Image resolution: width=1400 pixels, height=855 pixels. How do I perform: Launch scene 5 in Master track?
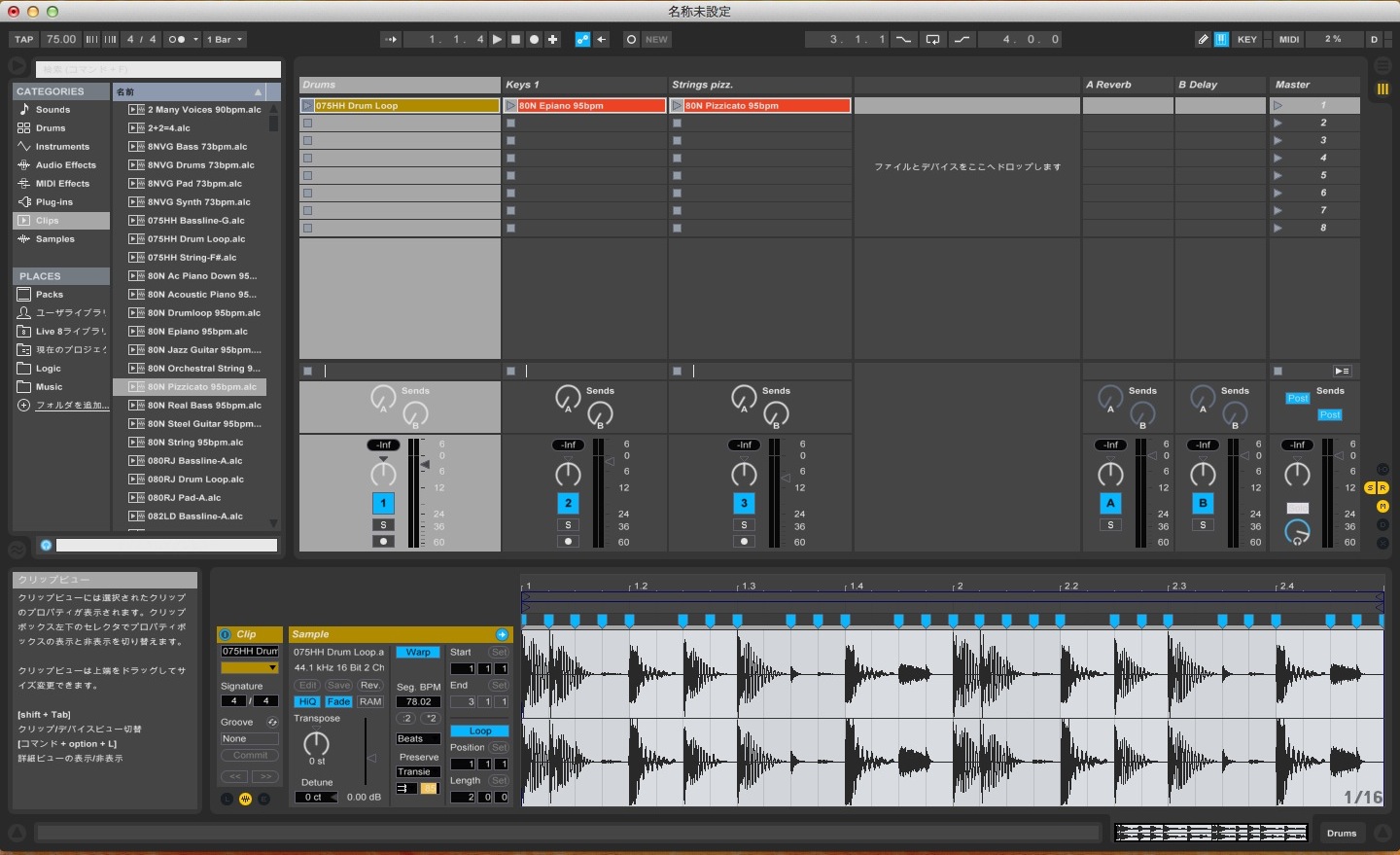pos(1277,176)
